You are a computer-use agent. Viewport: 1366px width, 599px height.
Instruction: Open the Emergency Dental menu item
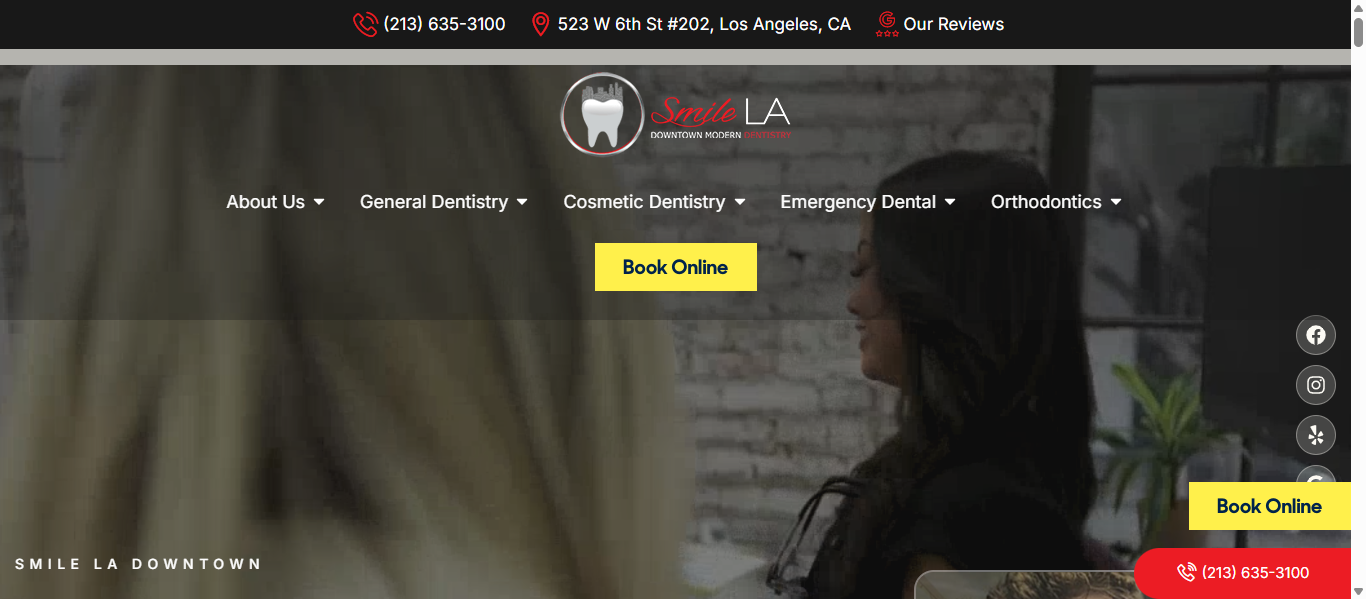858,202
